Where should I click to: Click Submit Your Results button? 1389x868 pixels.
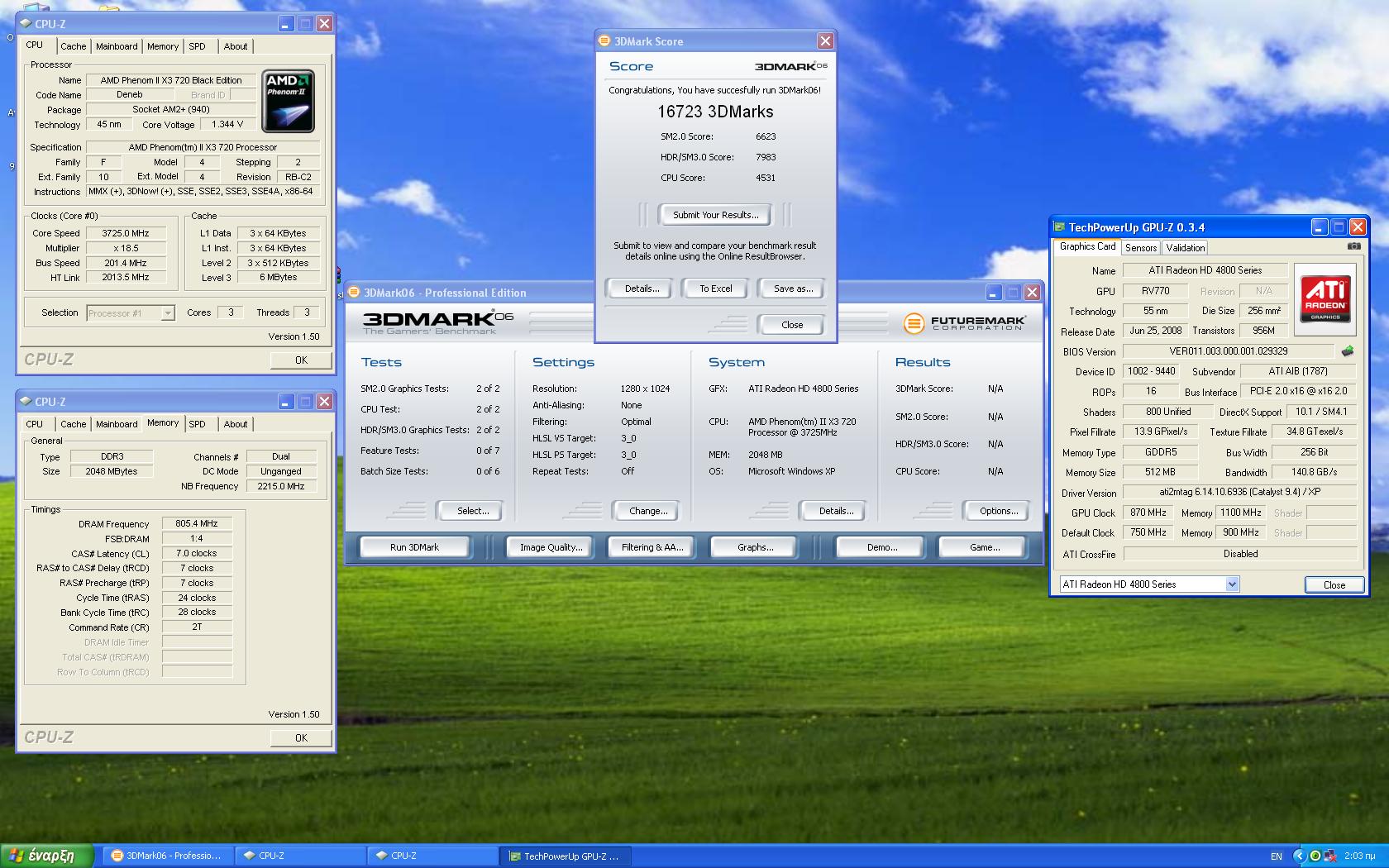715,215
